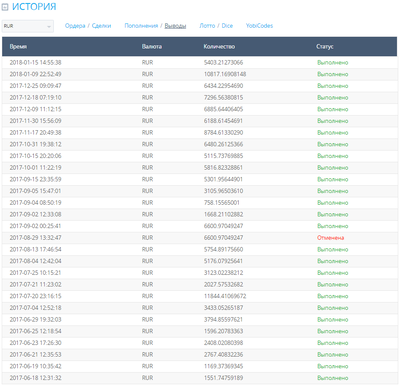The height and width of the screenshot is (386, 400).
Task: Select timestamp 2017-10-01 11:22:19
Action: [x=35, y=168]
